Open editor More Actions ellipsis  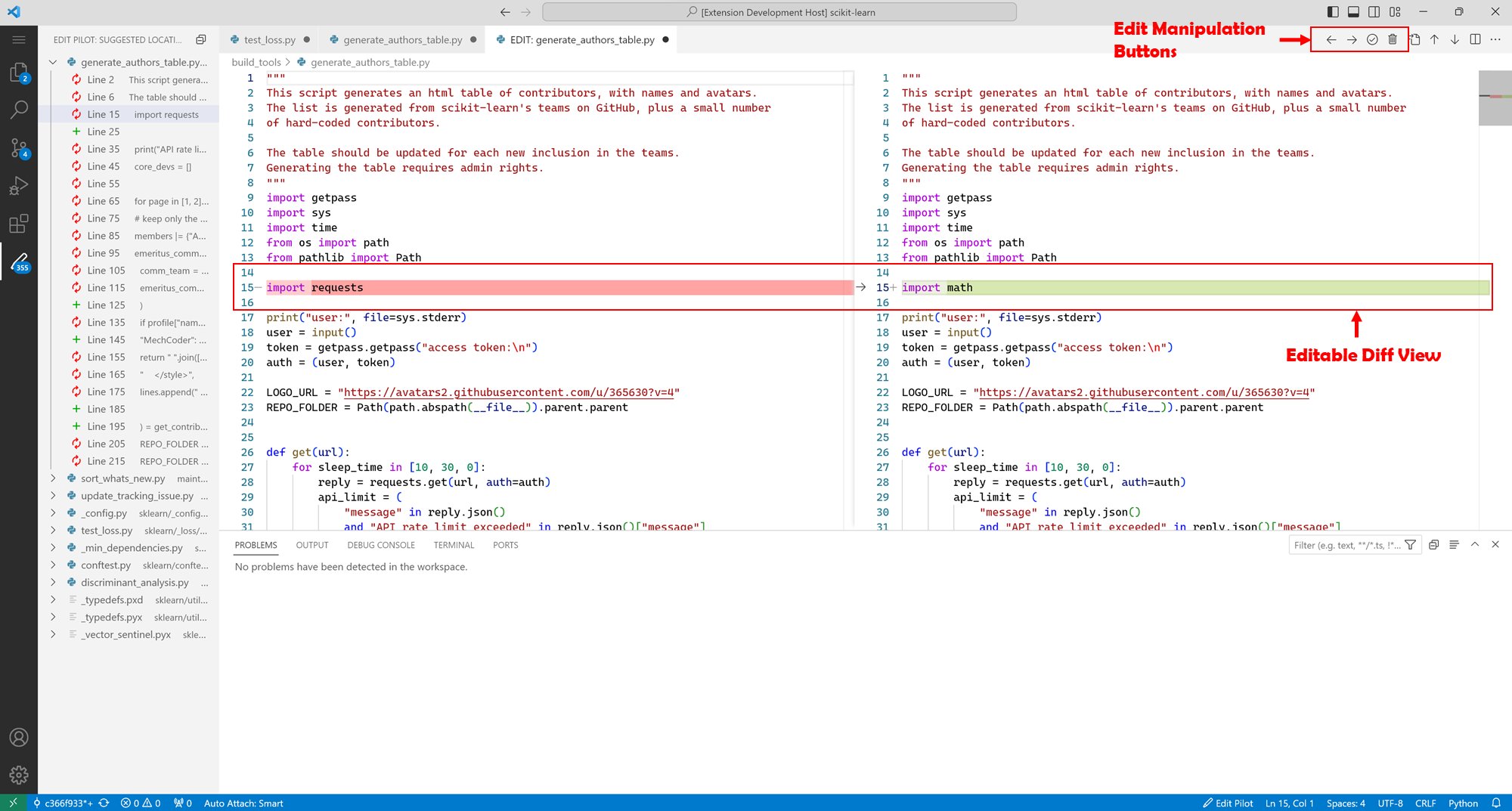[1495, 39]
